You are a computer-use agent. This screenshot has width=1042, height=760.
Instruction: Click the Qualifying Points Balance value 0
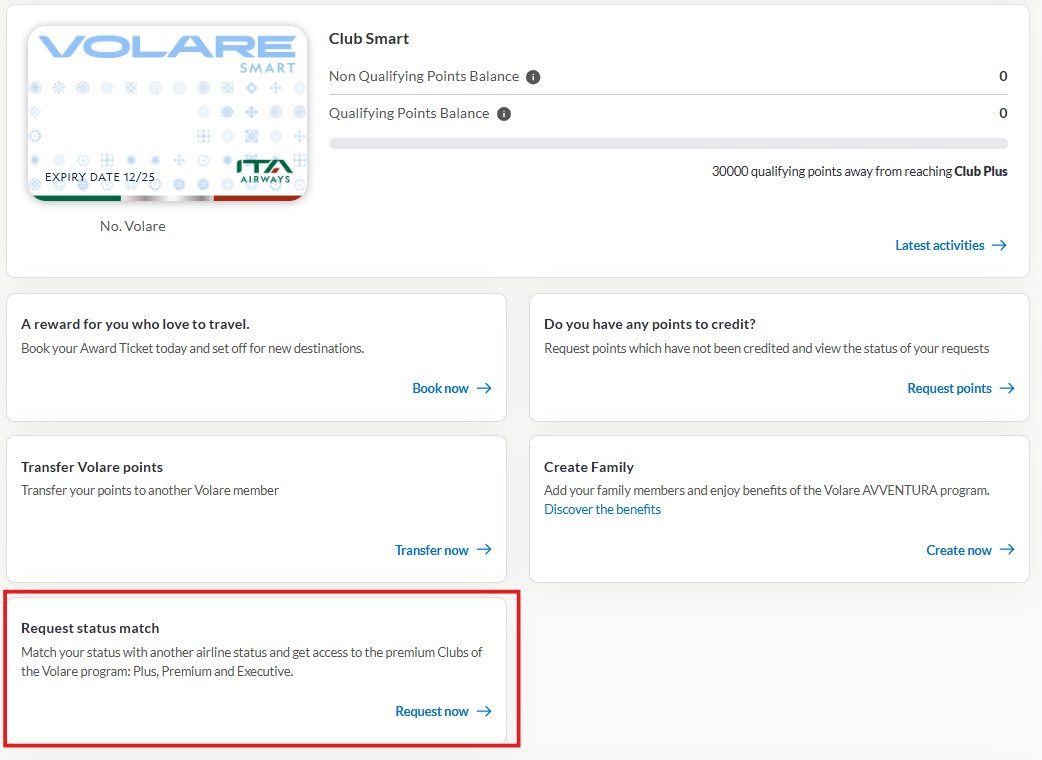click(1003, 114)
